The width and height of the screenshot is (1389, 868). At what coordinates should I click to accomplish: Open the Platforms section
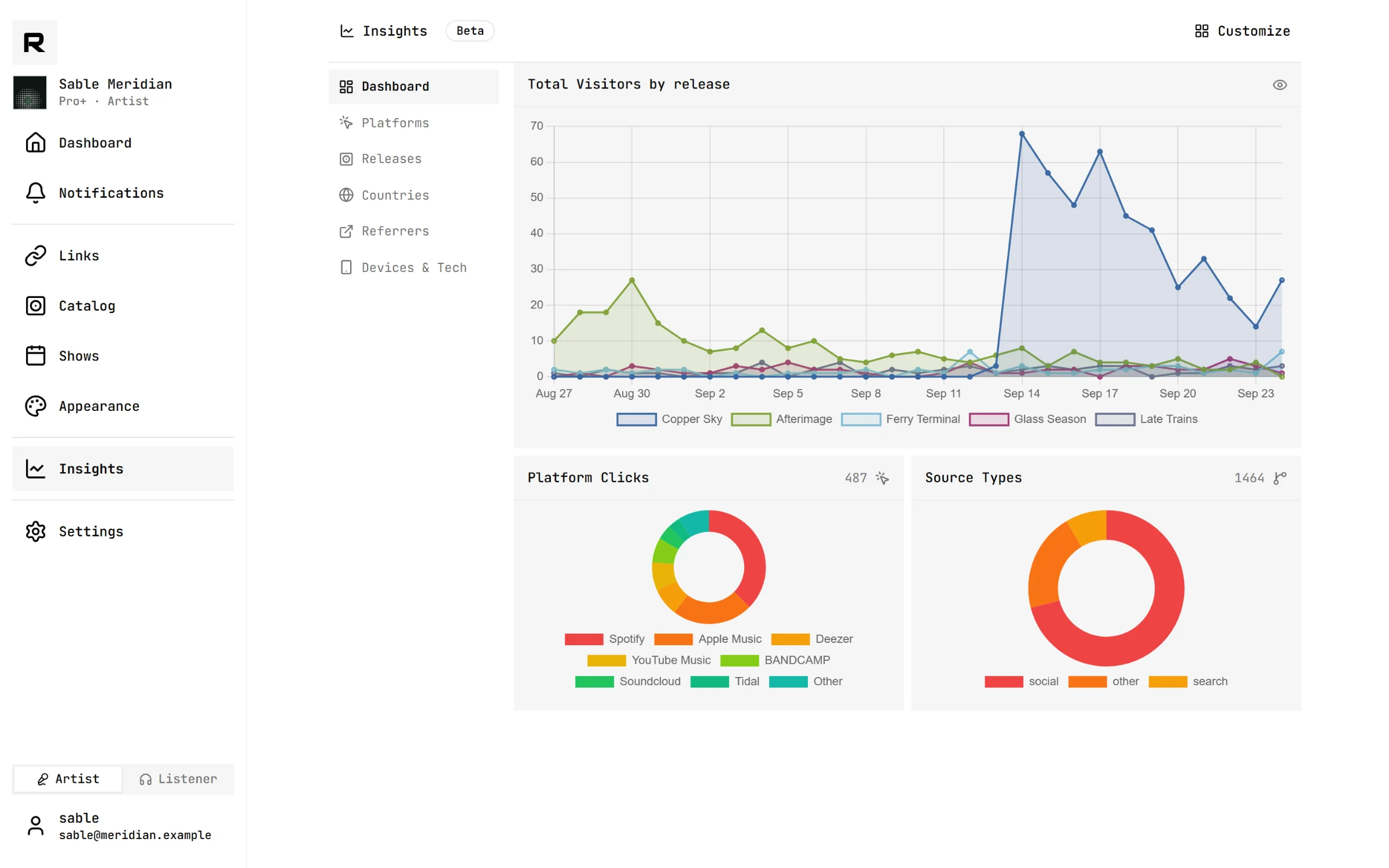pyautogui.click(x=414, y=123)
